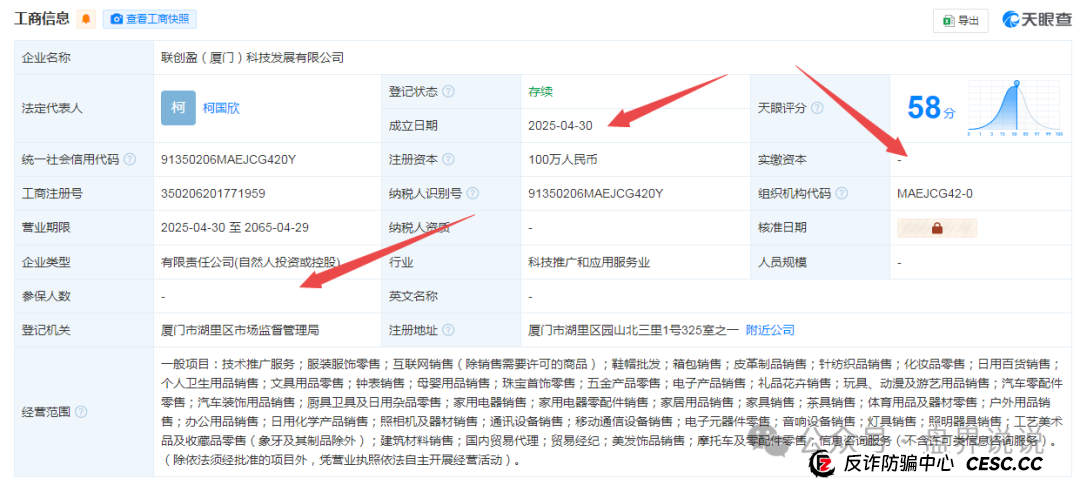1080x485 pixels.
Task: Click the 导出 export button
Action: click(x=961, y=20)
